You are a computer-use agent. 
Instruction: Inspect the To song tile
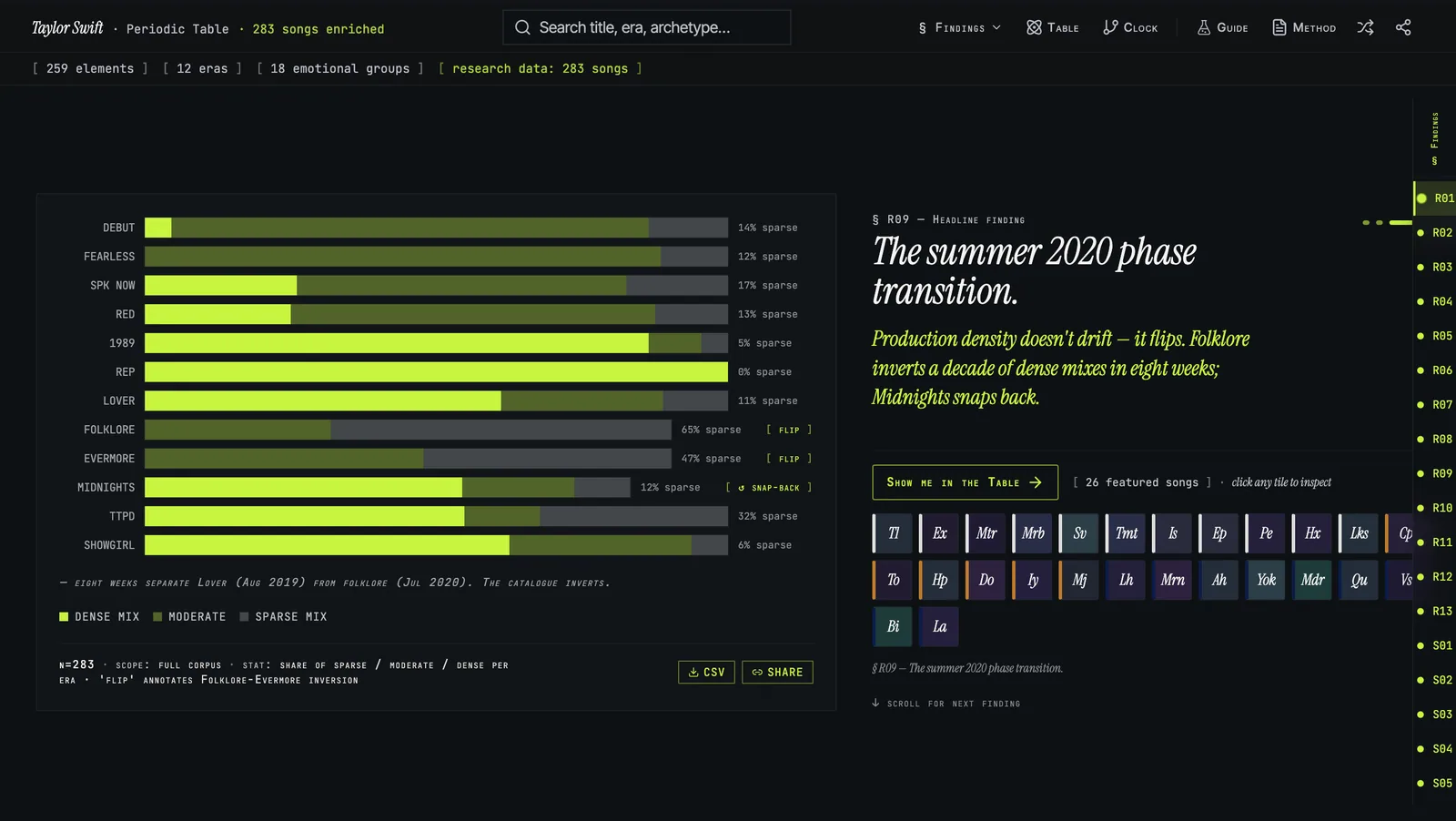(x=893, y=580)
